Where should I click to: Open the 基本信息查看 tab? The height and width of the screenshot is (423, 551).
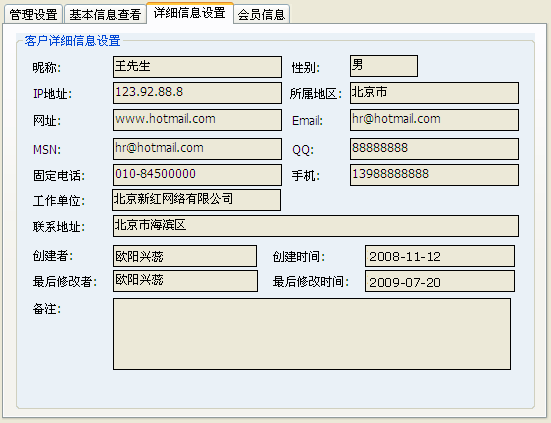105,14
